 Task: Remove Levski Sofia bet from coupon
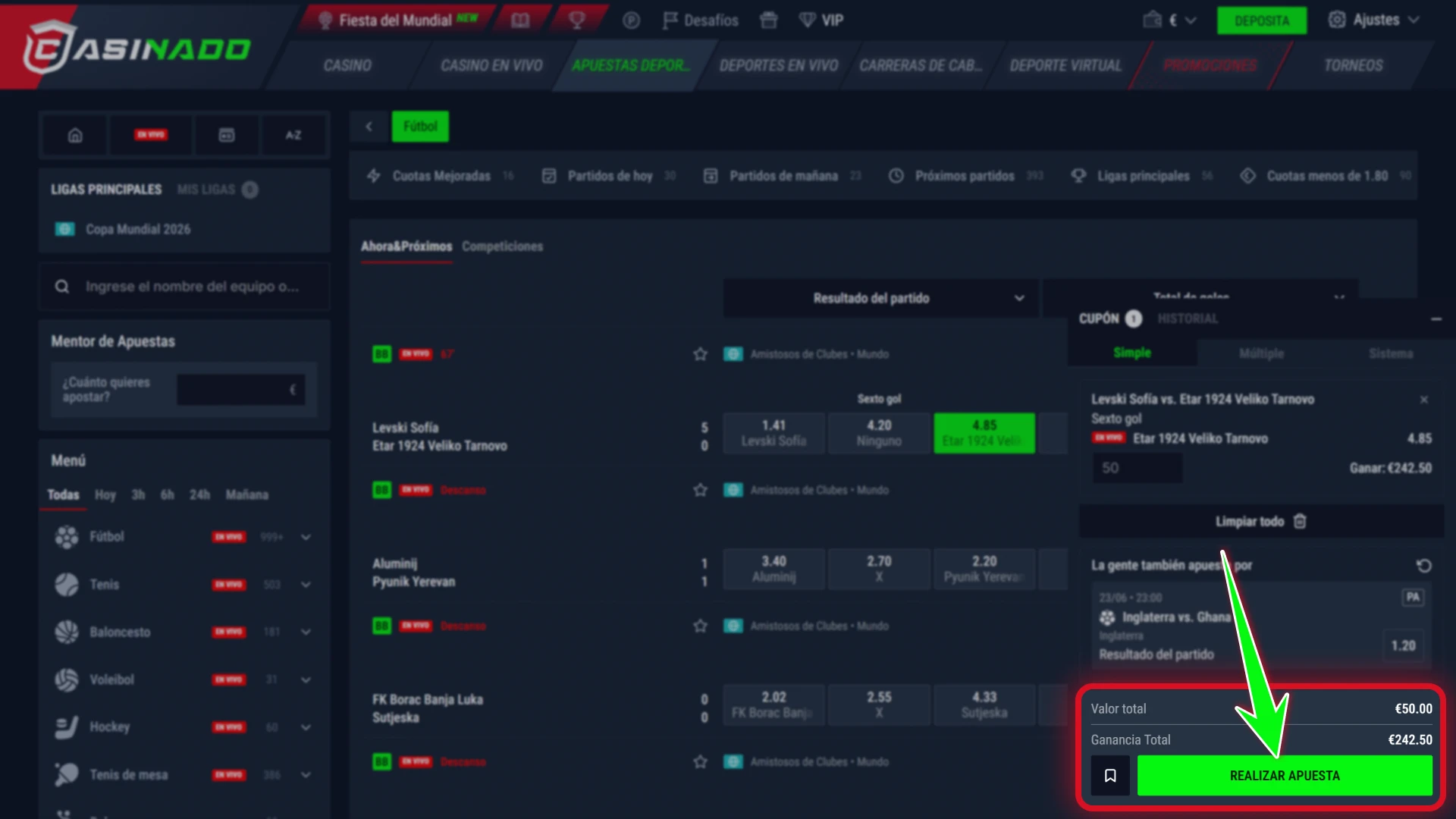(x=1423, y=400)
